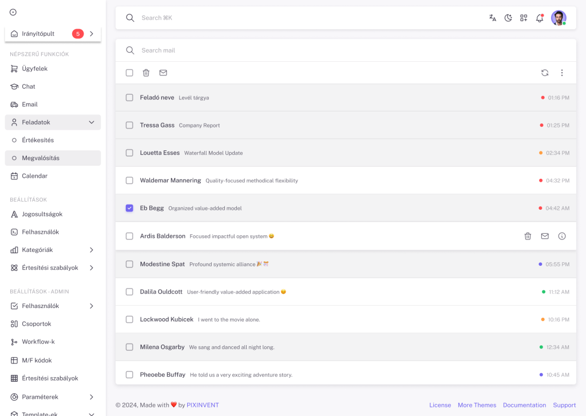Mark selected as read envelope icon
The height and width of the screenshot is (416, 586).
point(163,73)
